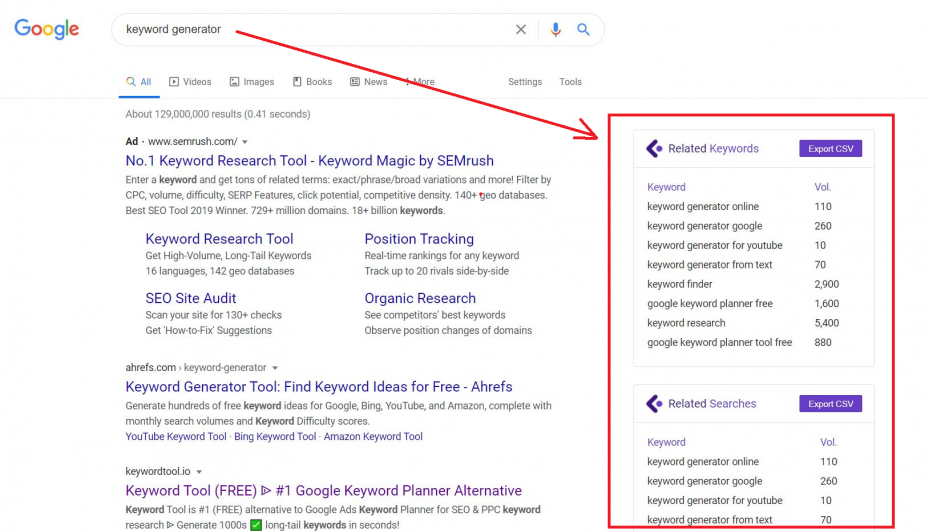Select 'keyword generator google' in Related Keywords
Viewport: 929px width, 532px height.
[x=704, y=226]
